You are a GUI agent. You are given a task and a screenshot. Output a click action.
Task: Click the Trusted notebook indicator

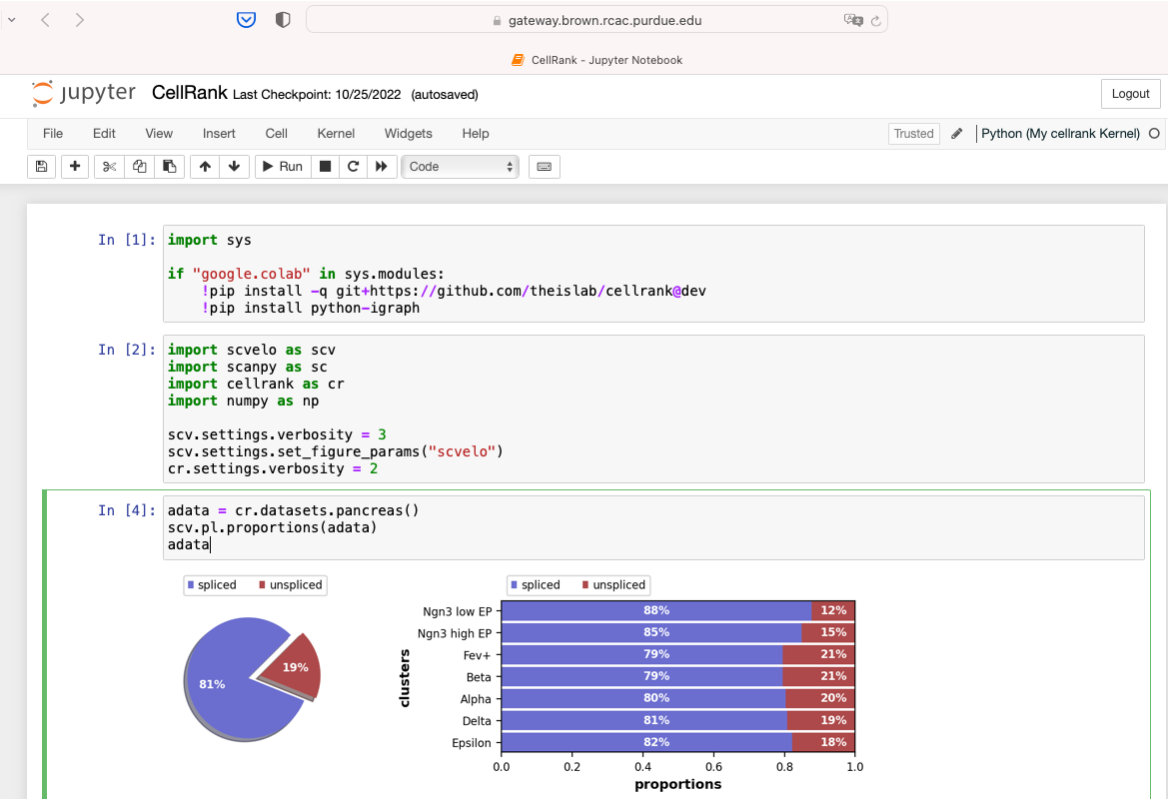pos(913,133)
